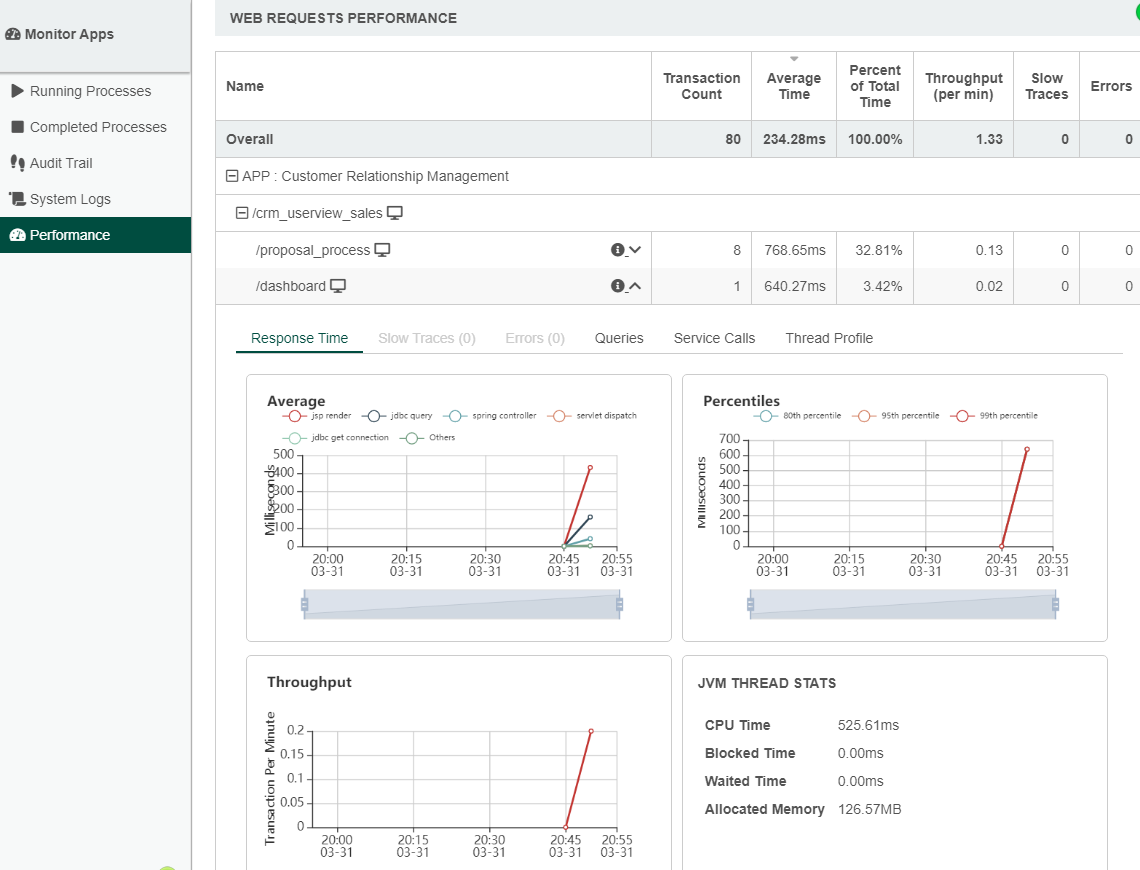
Task: Click the monitor icon next to /proposal_process
Action: 382,250
